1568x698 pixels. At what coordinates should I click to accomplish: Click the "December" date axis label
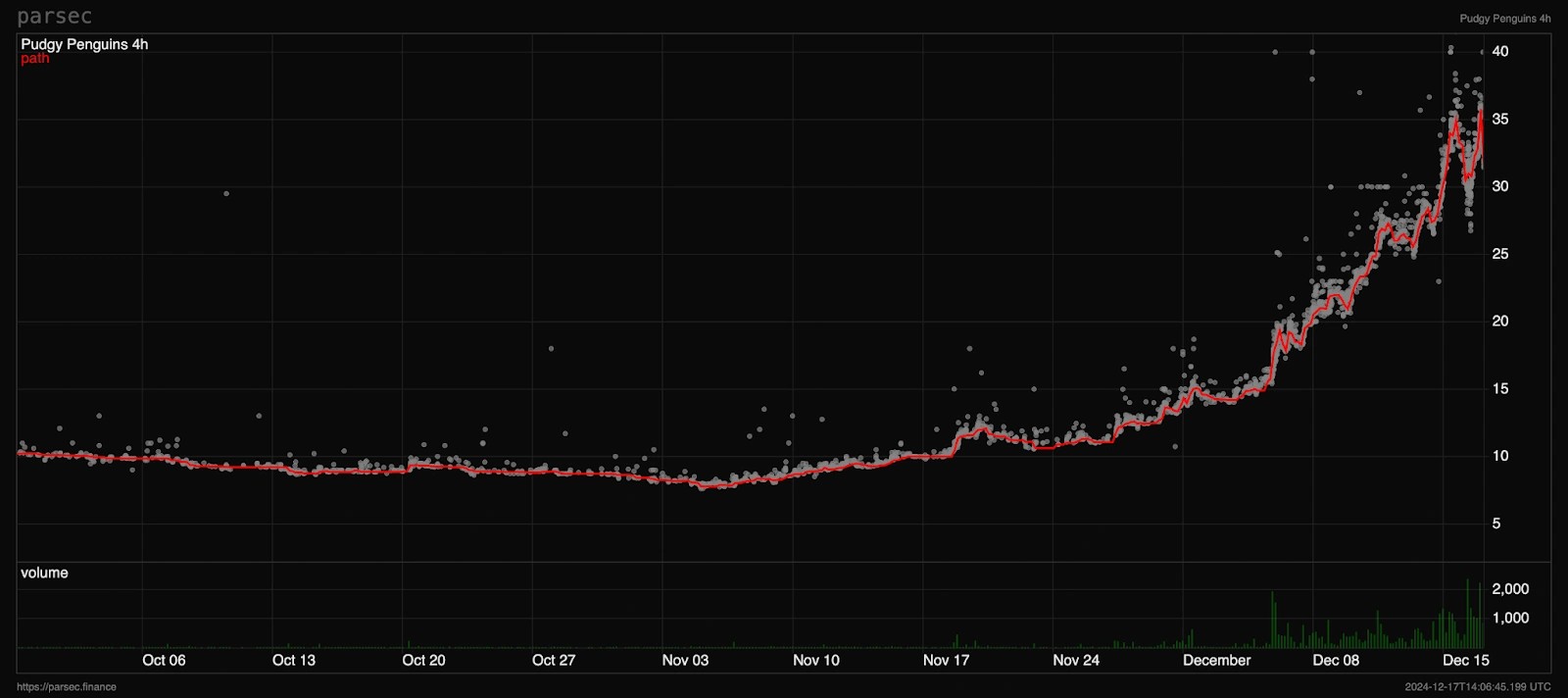(x=1216, y=660)
